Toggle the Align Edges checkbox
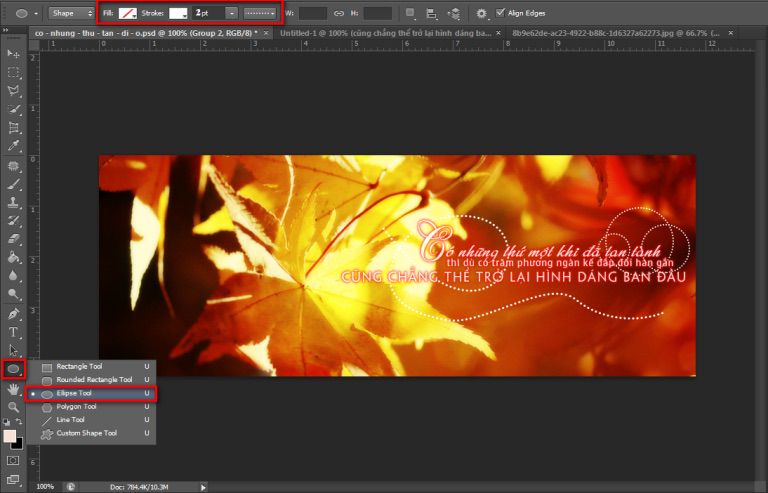768x493 pixels. pyautogui.click(x=501, y=12)
